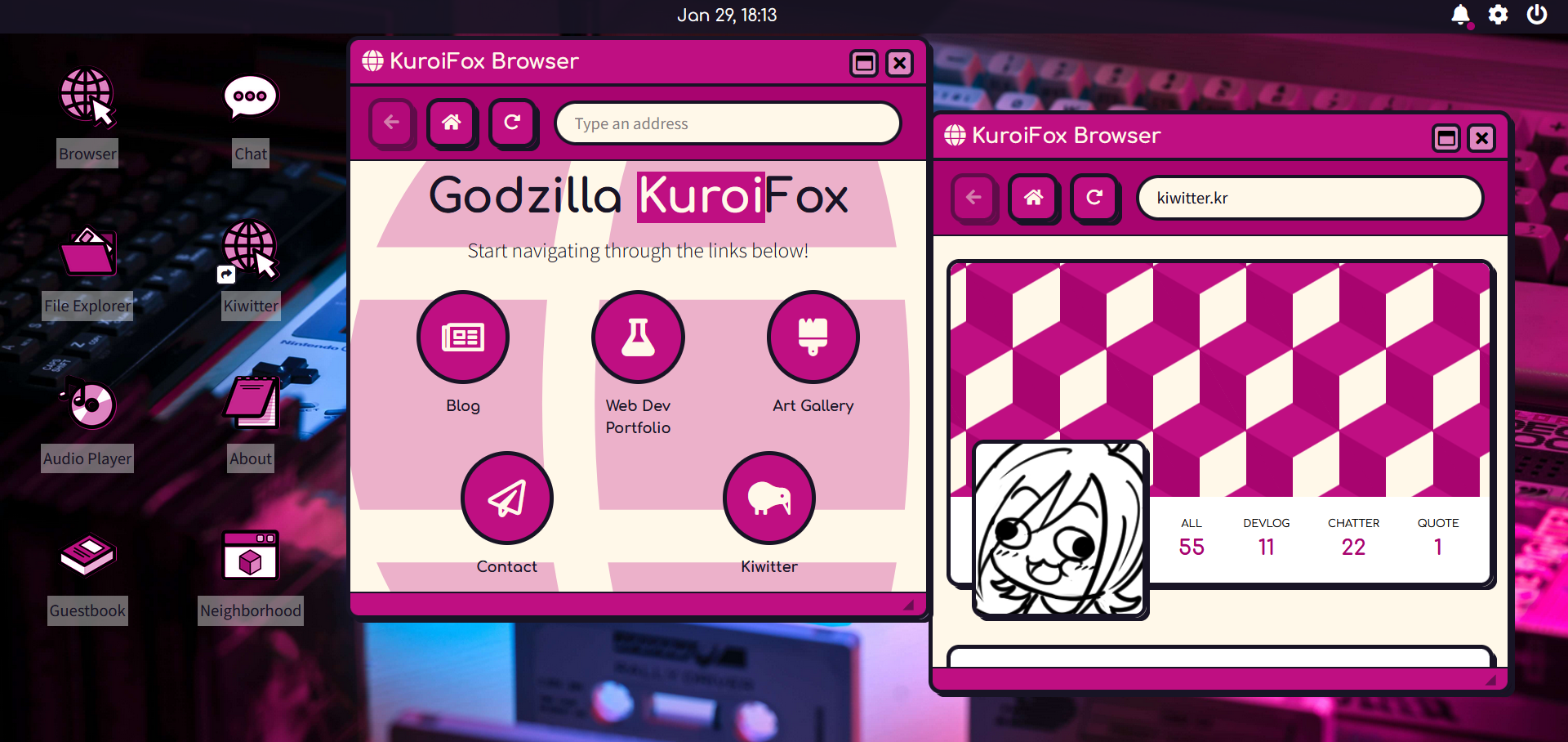Open the Kiwitter desktop shortcut

(250, 252)
